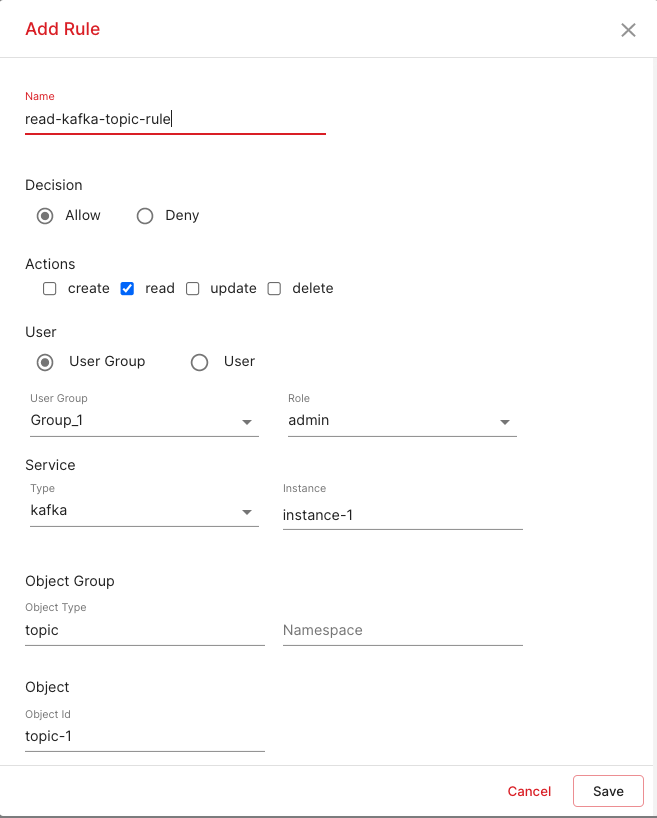This screenshot has height=818, width=657.
Task: Uncheck the read action checkbox
Action: click(x=127, y=289)
